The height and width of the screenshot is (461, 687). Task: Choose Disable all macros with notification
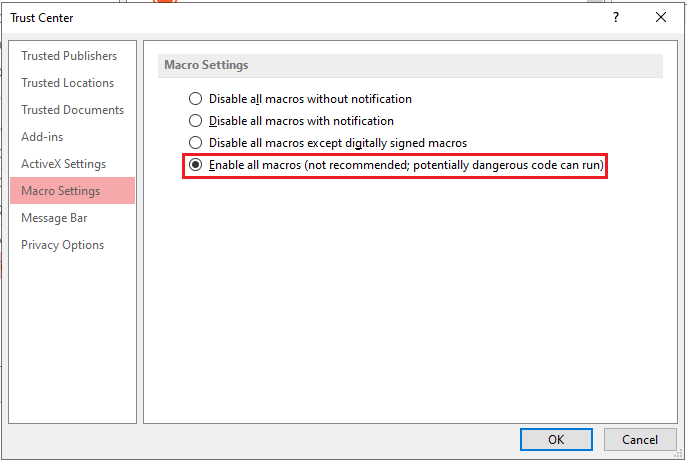(x=196, y=121)
